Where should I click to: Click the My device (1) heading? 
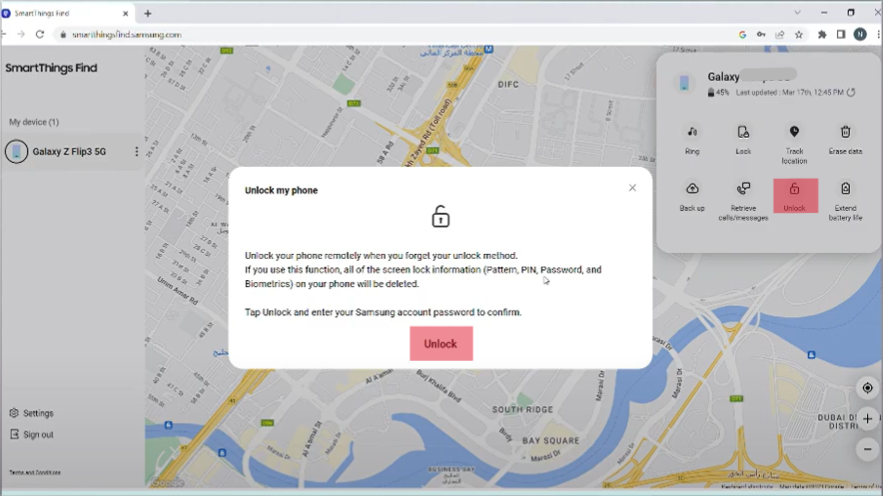[x=34, y=122]
